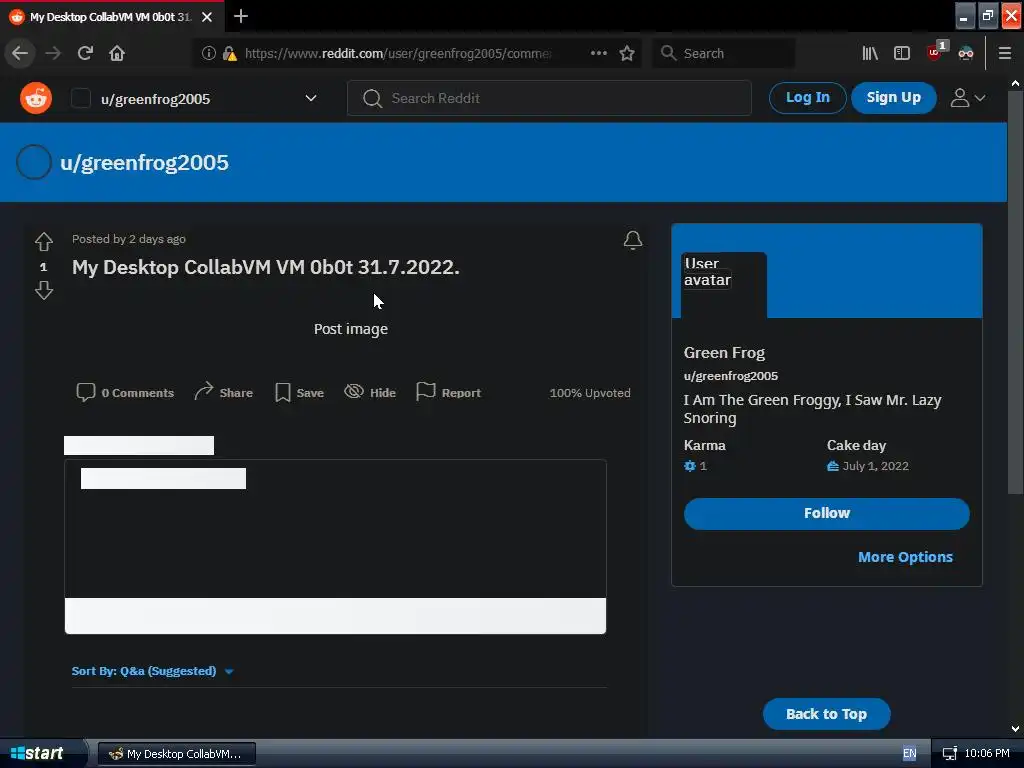This screenshot has width=1024, height=768.
Task: Open the browser home page icon
Action: coord(117,53)
